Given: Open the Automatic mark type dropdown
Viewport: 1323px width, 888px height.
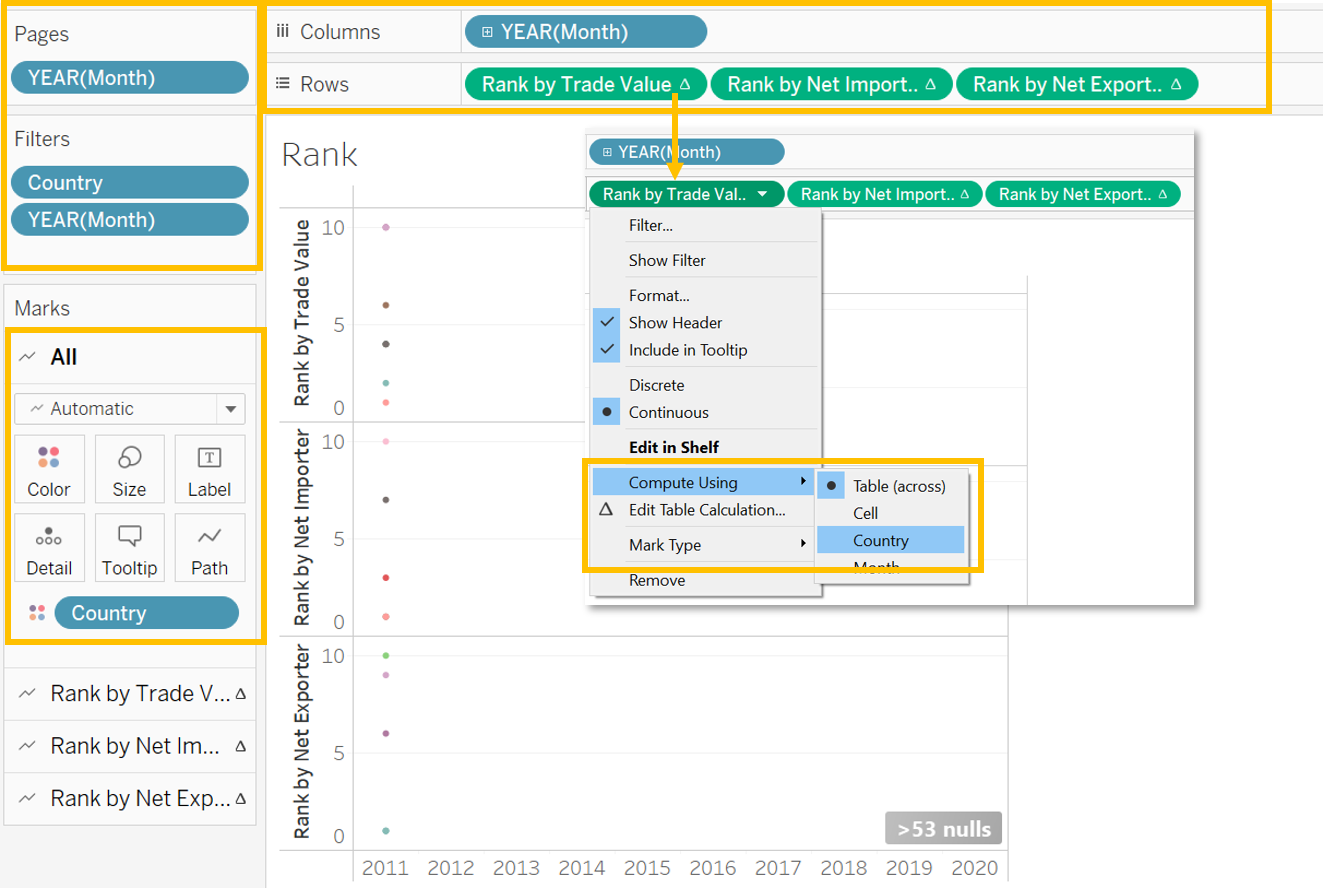Looking at the screenshot, I should pos(231,409).
